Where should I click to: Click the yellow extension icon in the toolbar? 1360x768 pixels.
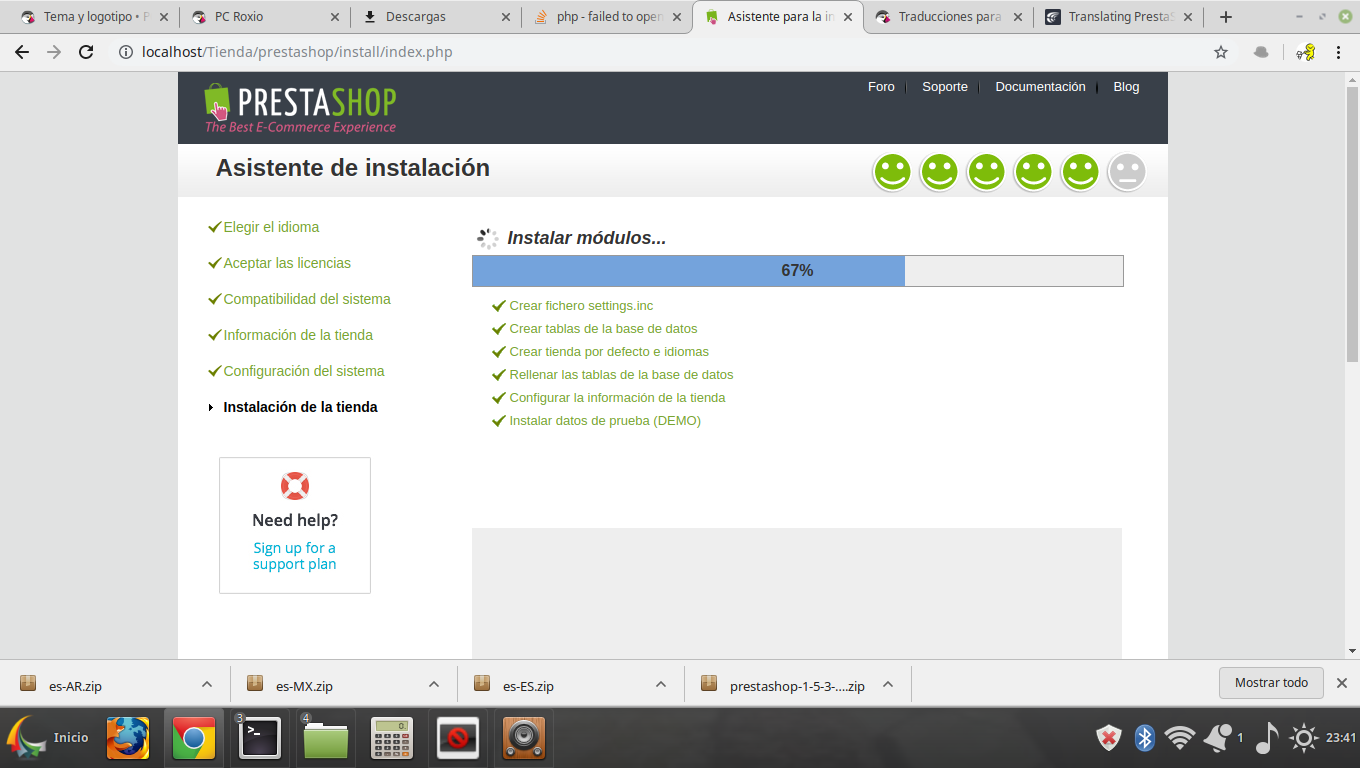(x=1305, y=52)
